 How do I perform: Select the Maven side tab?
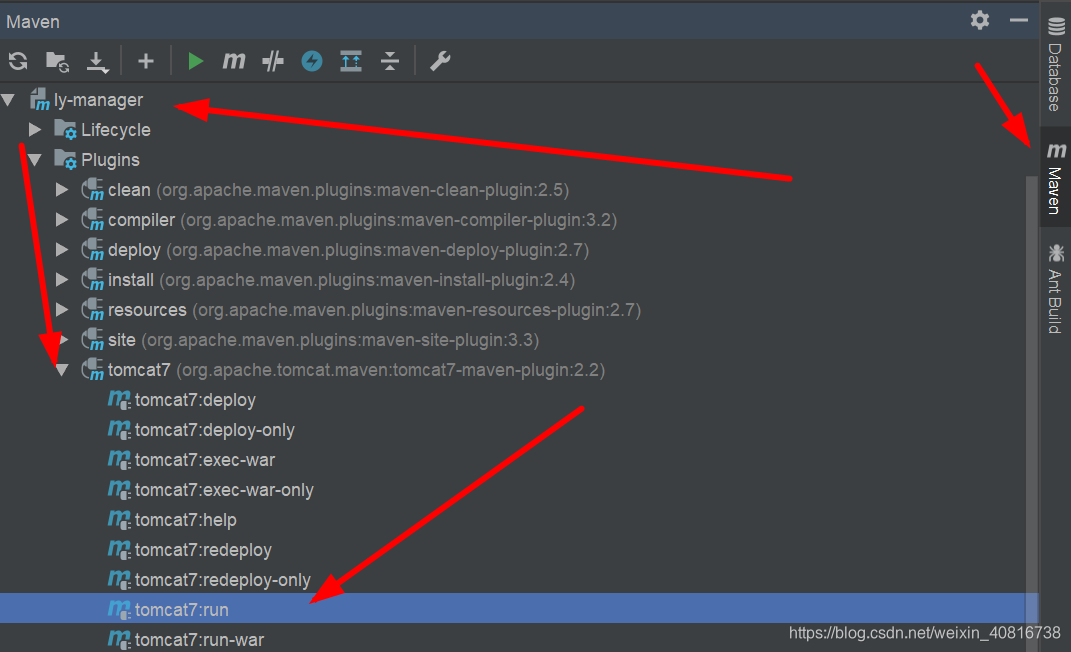1056,178
